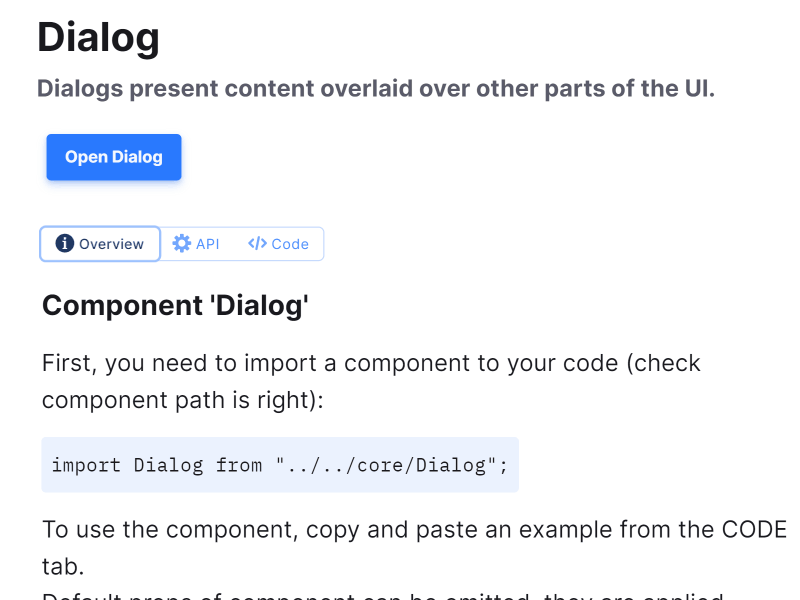Select the Code tab label
800x600 pixels.
click(x=290, y=244)
